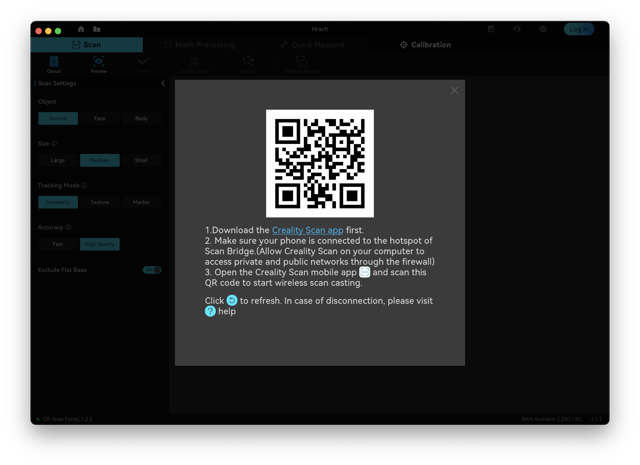Click the Home icon in title bar
This screenshot has width=640, height=465.
pyautogui.click(x=81, y=29)
